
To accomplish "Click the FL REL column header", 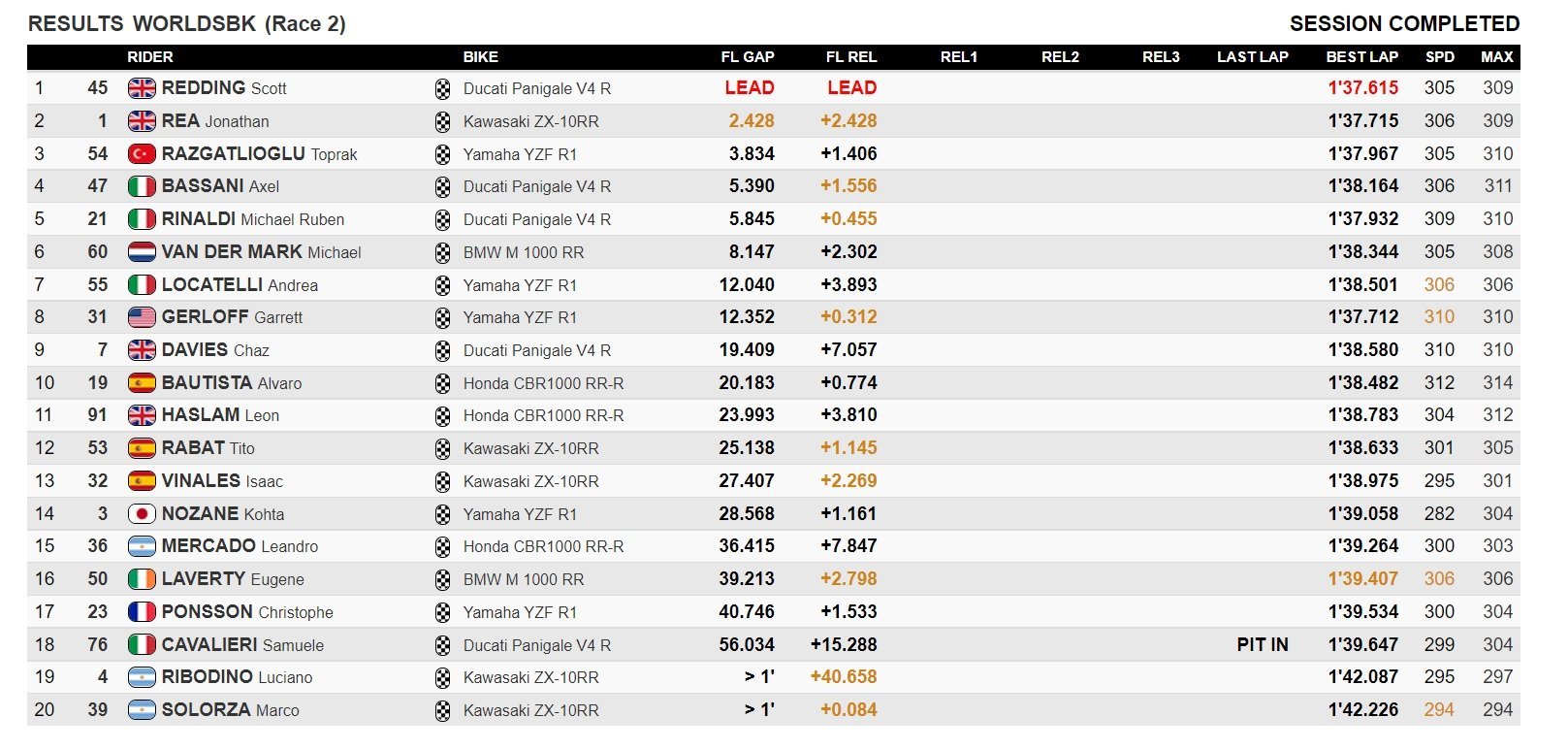I will [x=851, y=57].
